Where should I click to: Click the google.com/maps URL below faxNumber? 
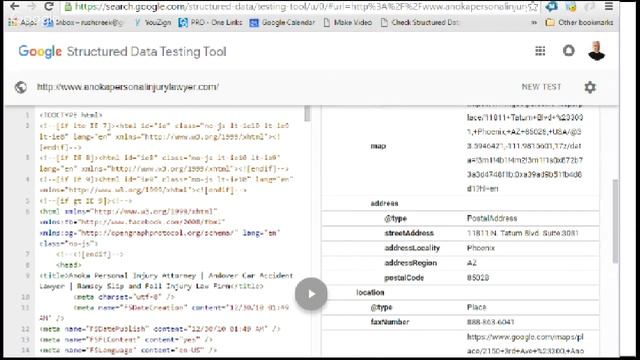[525, 344]
